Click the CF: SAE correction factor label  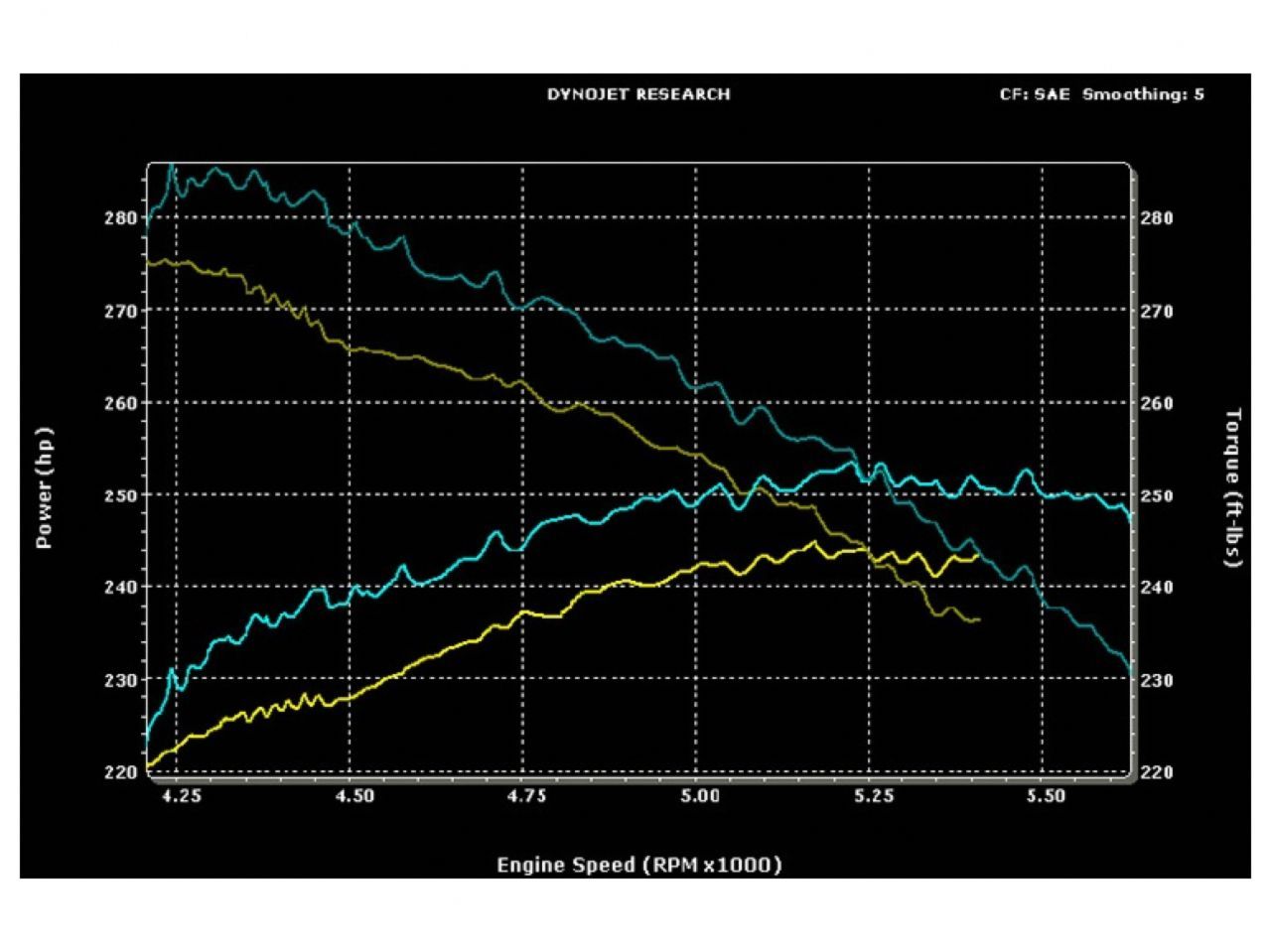point(1035,95)
